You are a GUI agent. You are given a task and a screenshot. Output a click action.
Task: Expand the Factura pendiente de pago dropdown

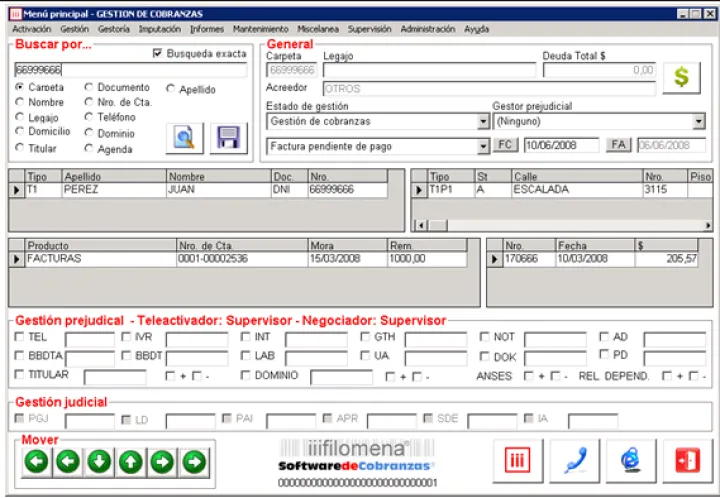pos(483,146)
